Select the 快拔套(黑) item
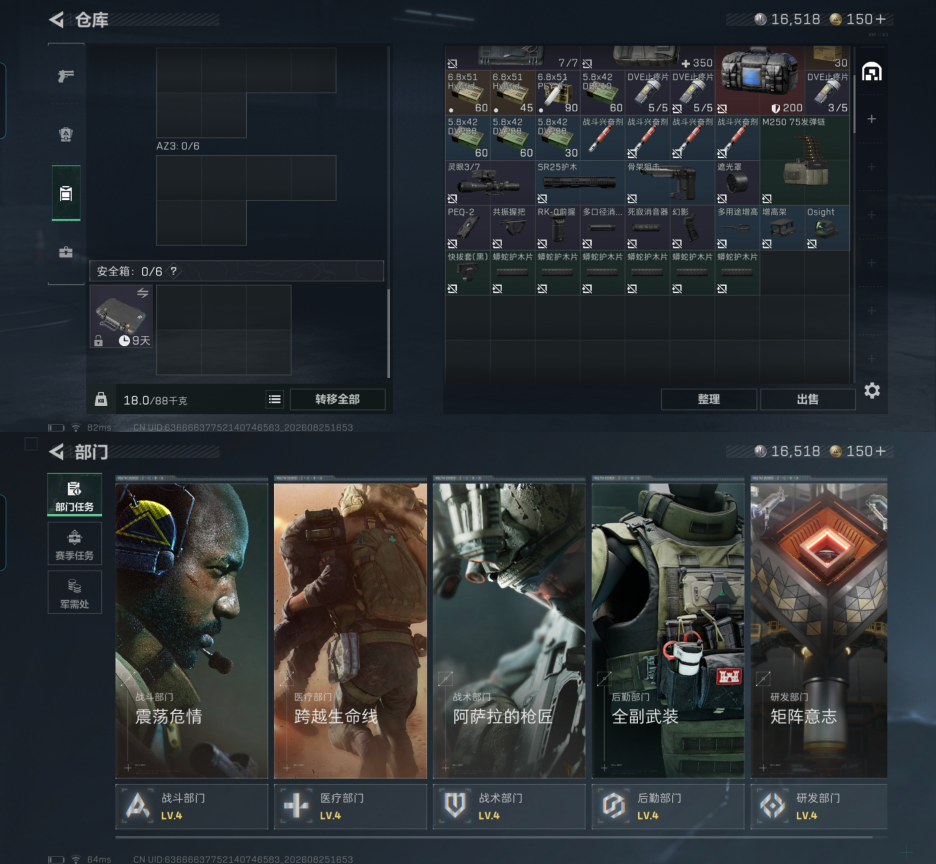This screenshot has height=864, width=936. click(x=467, y=273)
